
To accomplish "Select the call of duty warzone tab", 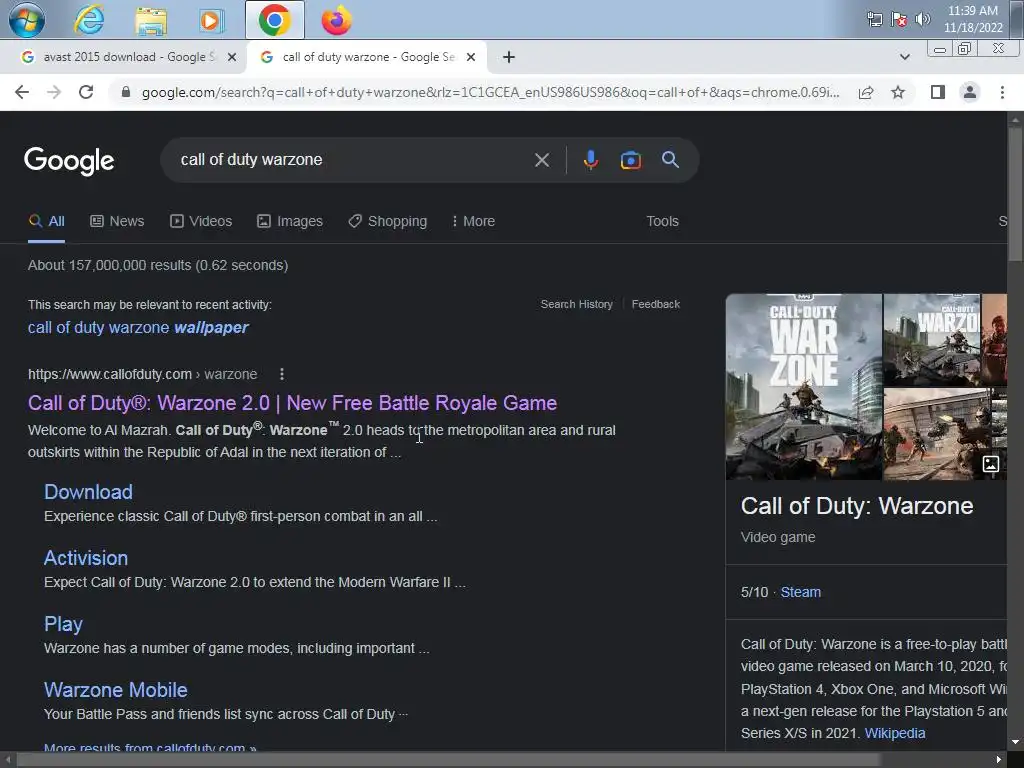I will tap(366, 57).
